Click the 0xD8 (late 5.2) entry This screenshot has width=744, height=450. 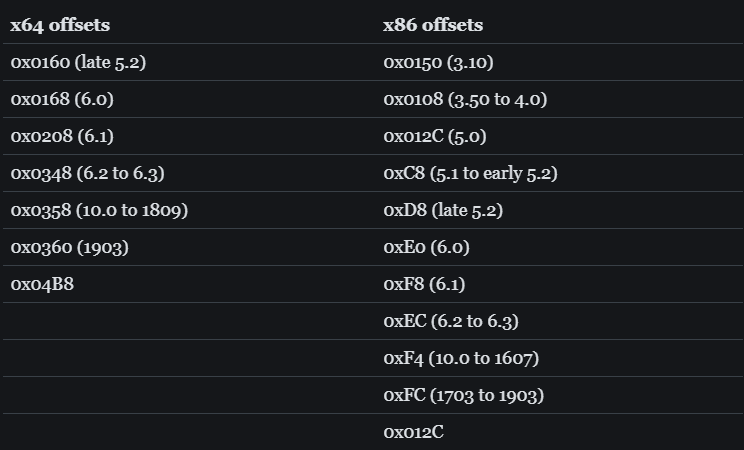click(x=443, y=210)
